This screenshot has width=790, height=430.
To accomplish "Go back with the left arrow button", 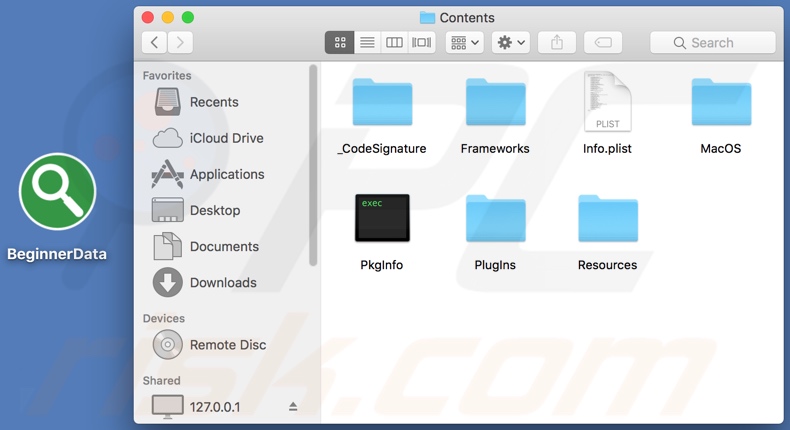I will 155,42.
